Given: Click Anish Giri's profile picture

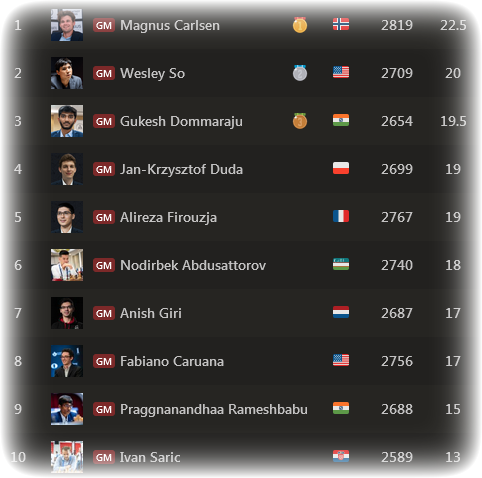Looking at the screenshot, I should point(67,313).
